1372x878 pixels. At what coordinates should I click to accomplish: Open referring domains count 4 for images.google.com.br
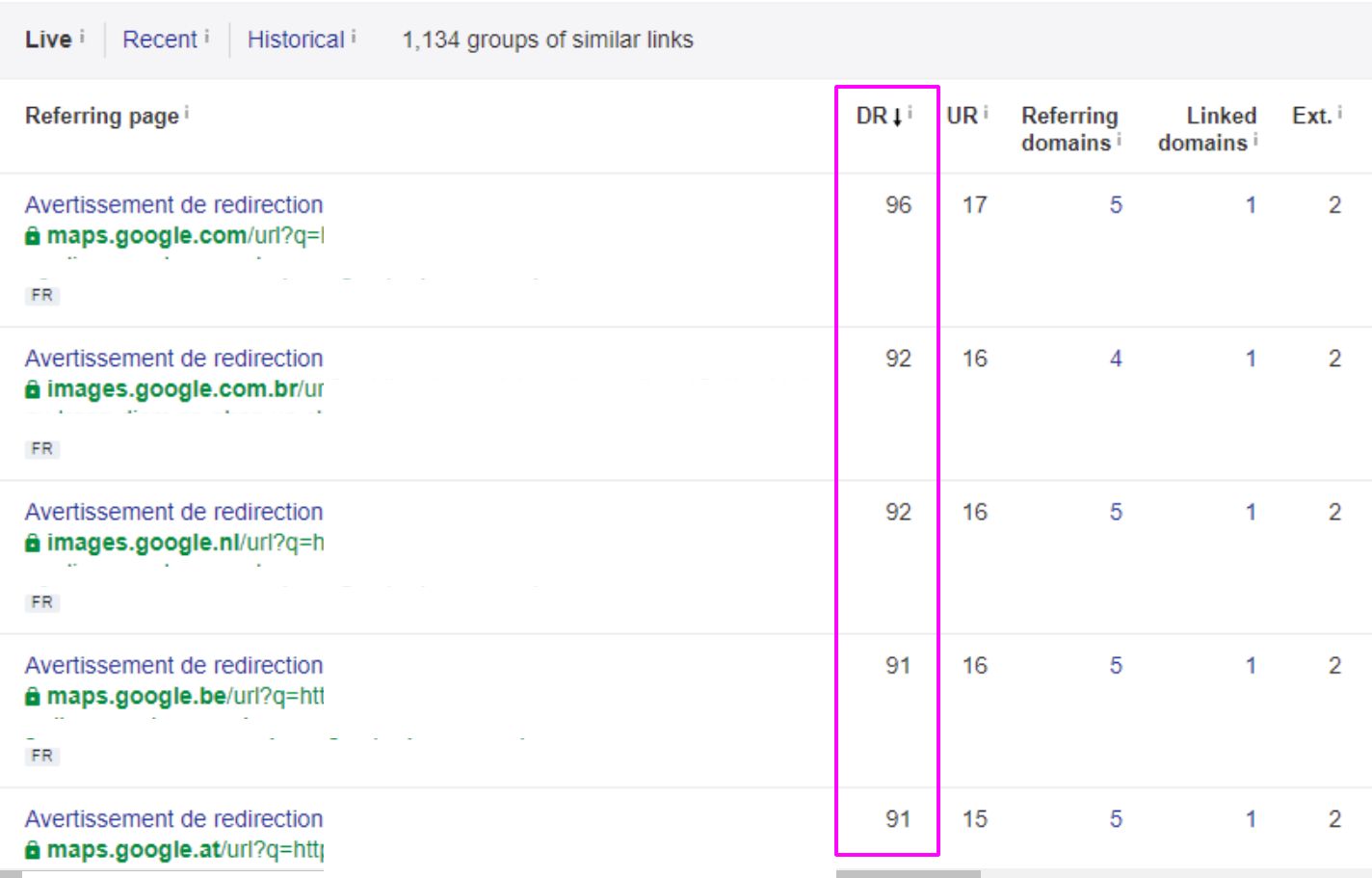click(x=1116, y=358)
